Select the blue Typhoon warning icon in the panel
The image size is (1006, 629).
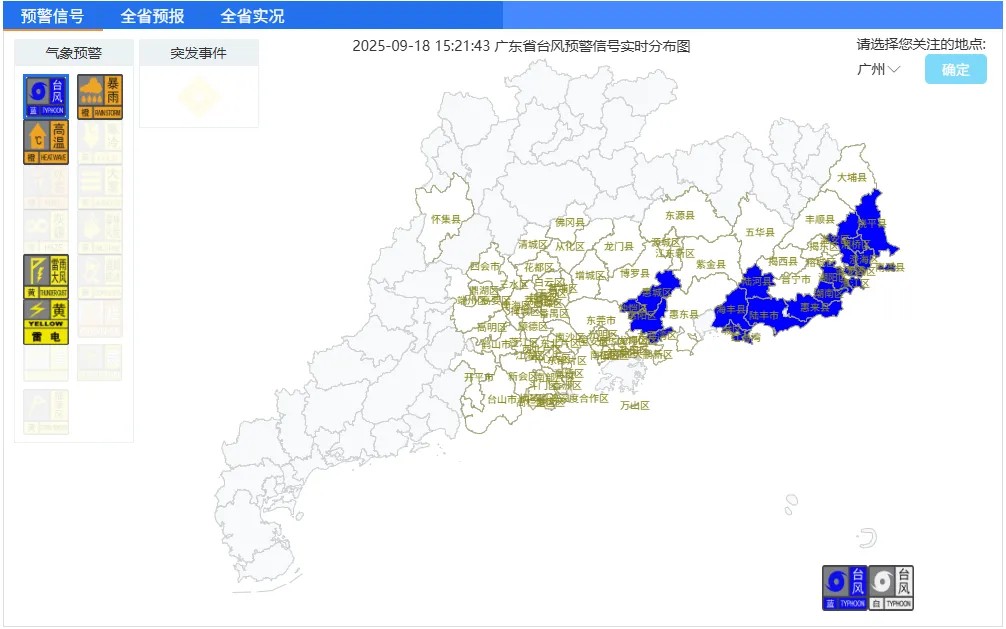(46, 96)
